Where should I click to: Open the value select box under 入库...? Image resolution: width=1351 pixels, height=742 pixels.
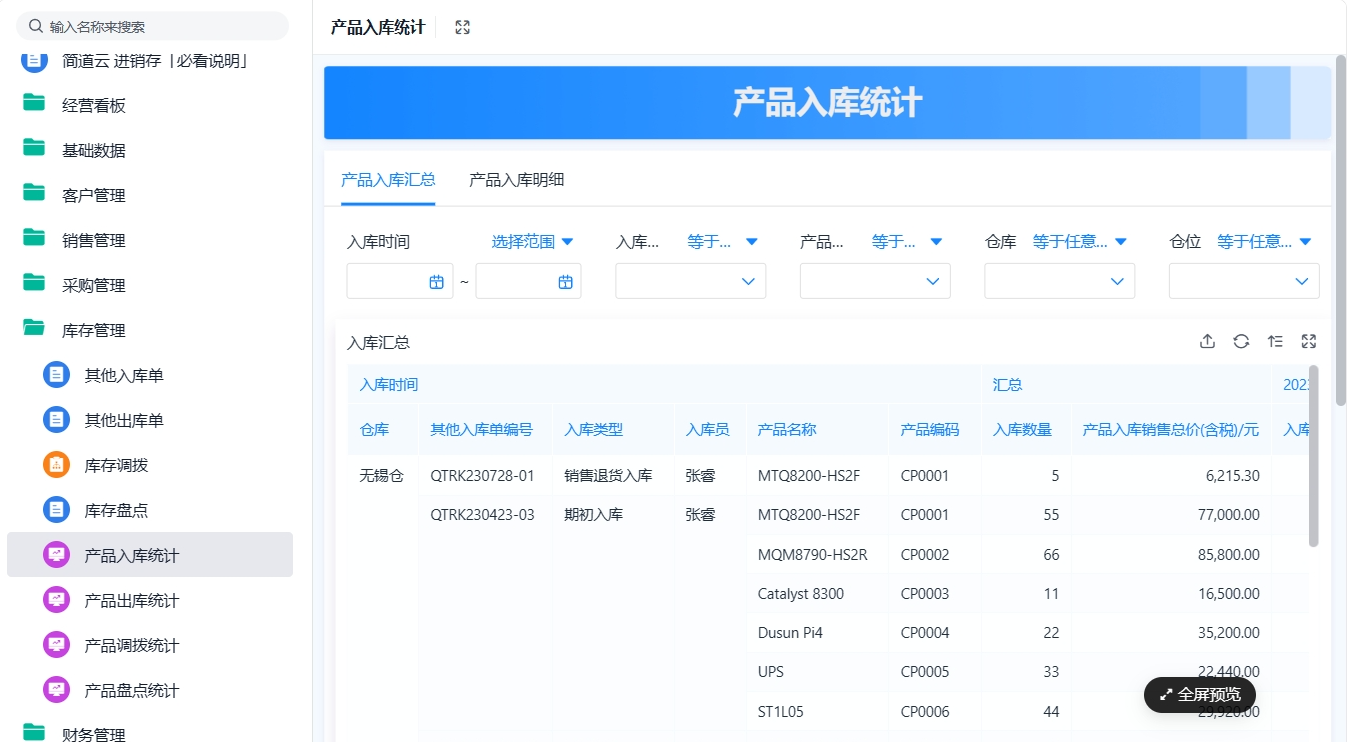click(x=691, y=281)
